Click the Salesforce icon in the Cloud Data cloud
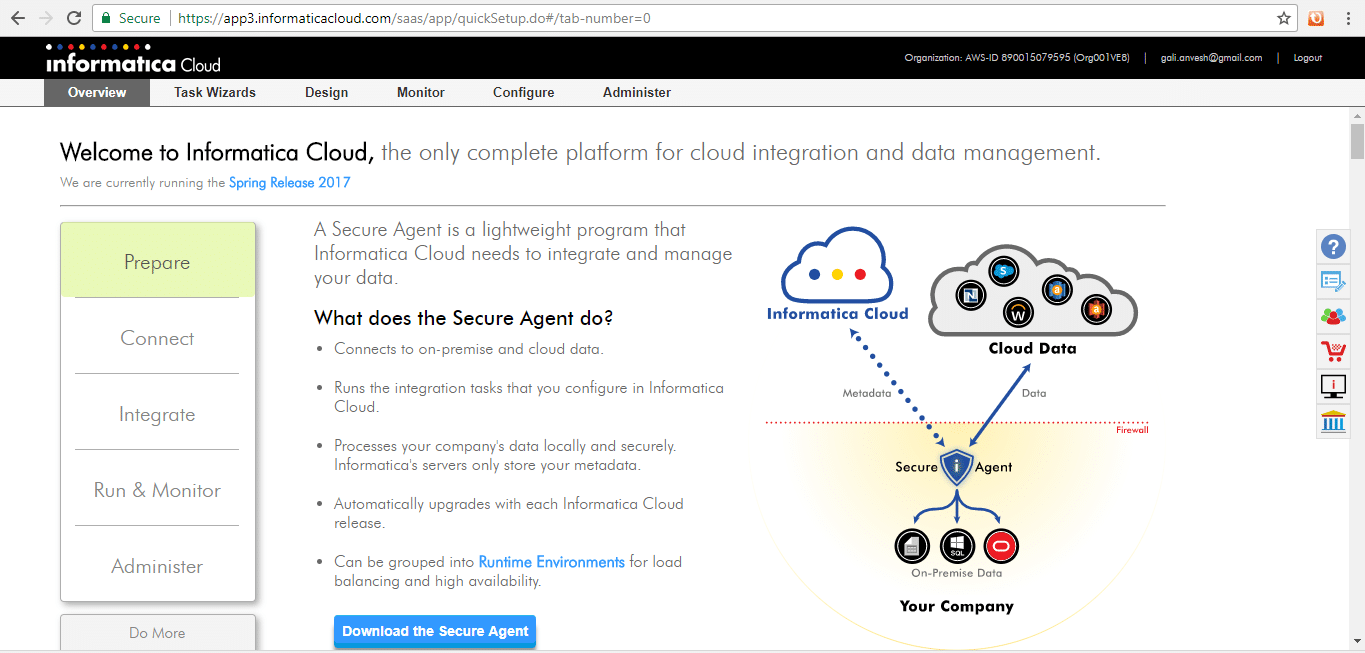1365x653 pixels. click(x=1002, y=270)
